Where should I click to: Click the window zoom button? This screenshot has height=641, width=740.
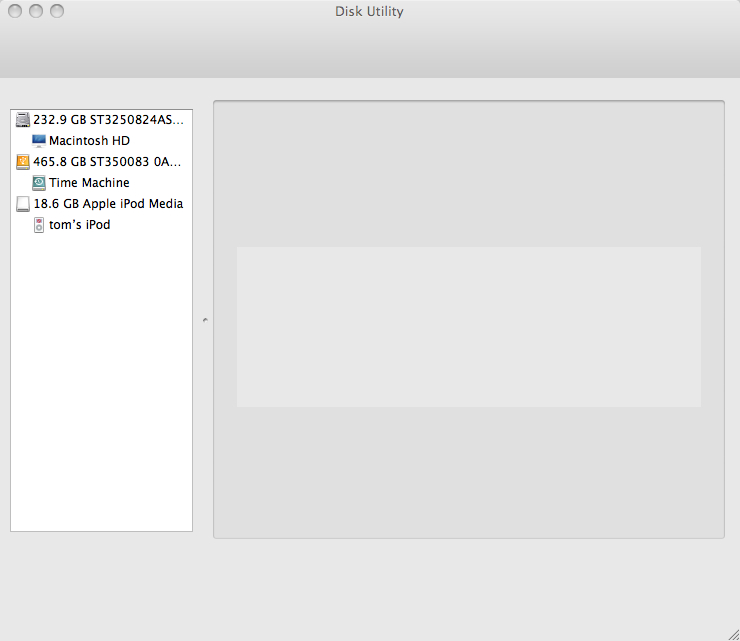click(x=57, y=11)
